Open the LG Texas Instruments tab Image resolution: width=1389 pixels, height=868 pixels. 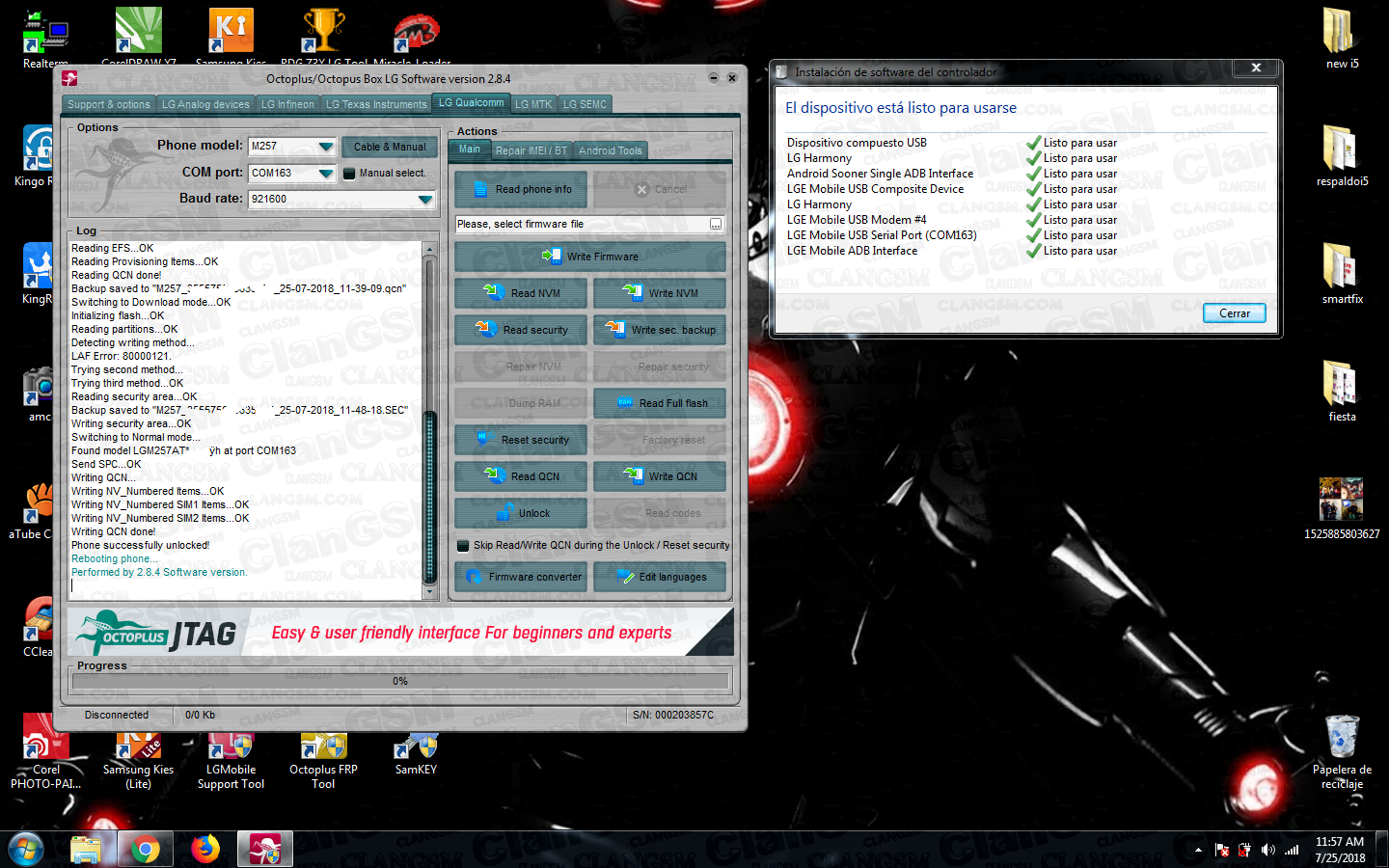click(376, 104)
